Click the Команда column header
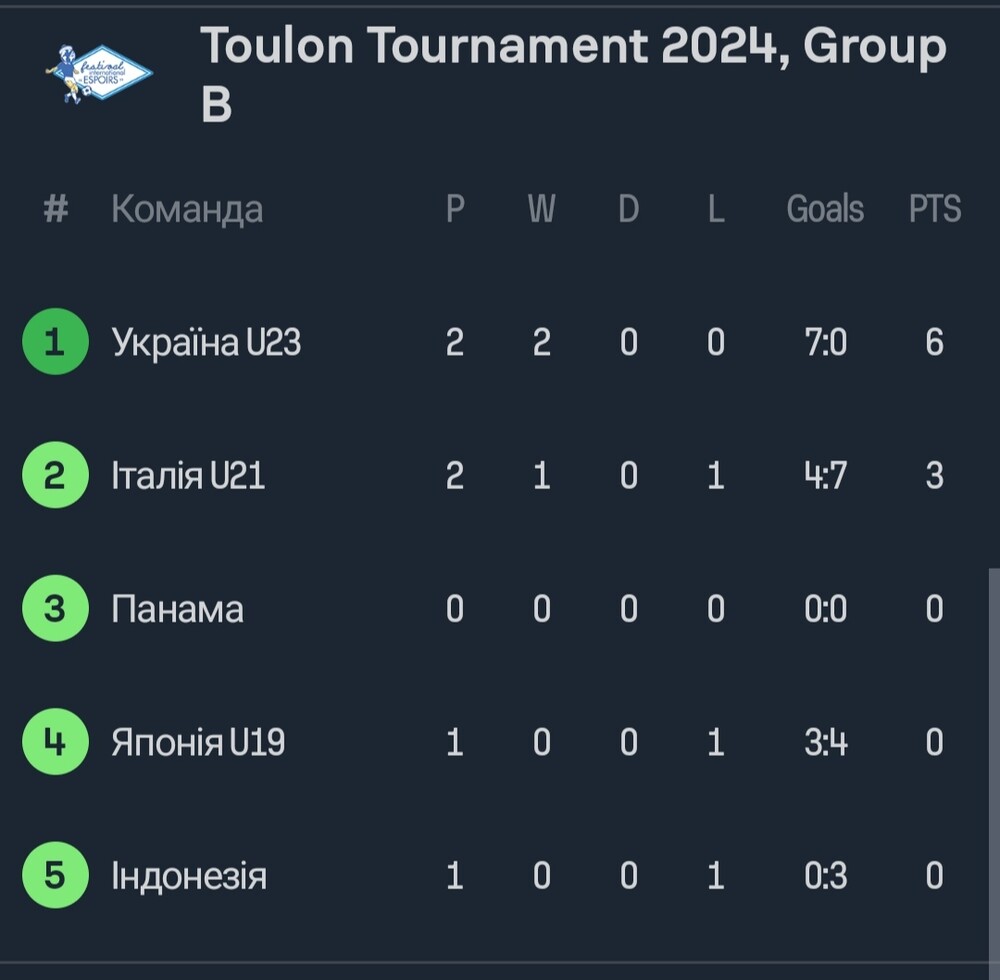The image size is (1000, 980). click(x=187, y=209)
